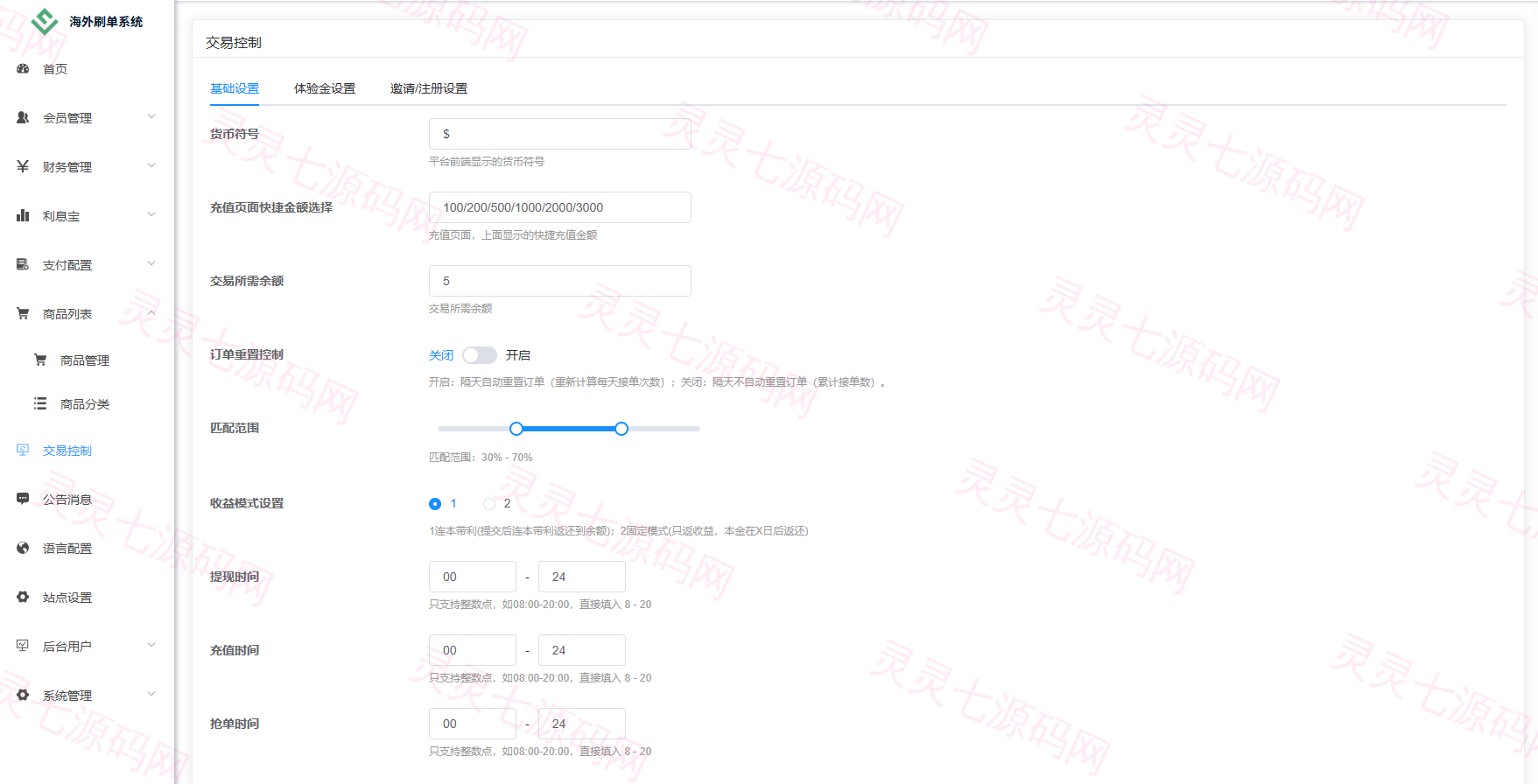This screenshot has height=784, width=1538.
Task: Click the 交易控制 monitor icon
Action: [23, 450]
